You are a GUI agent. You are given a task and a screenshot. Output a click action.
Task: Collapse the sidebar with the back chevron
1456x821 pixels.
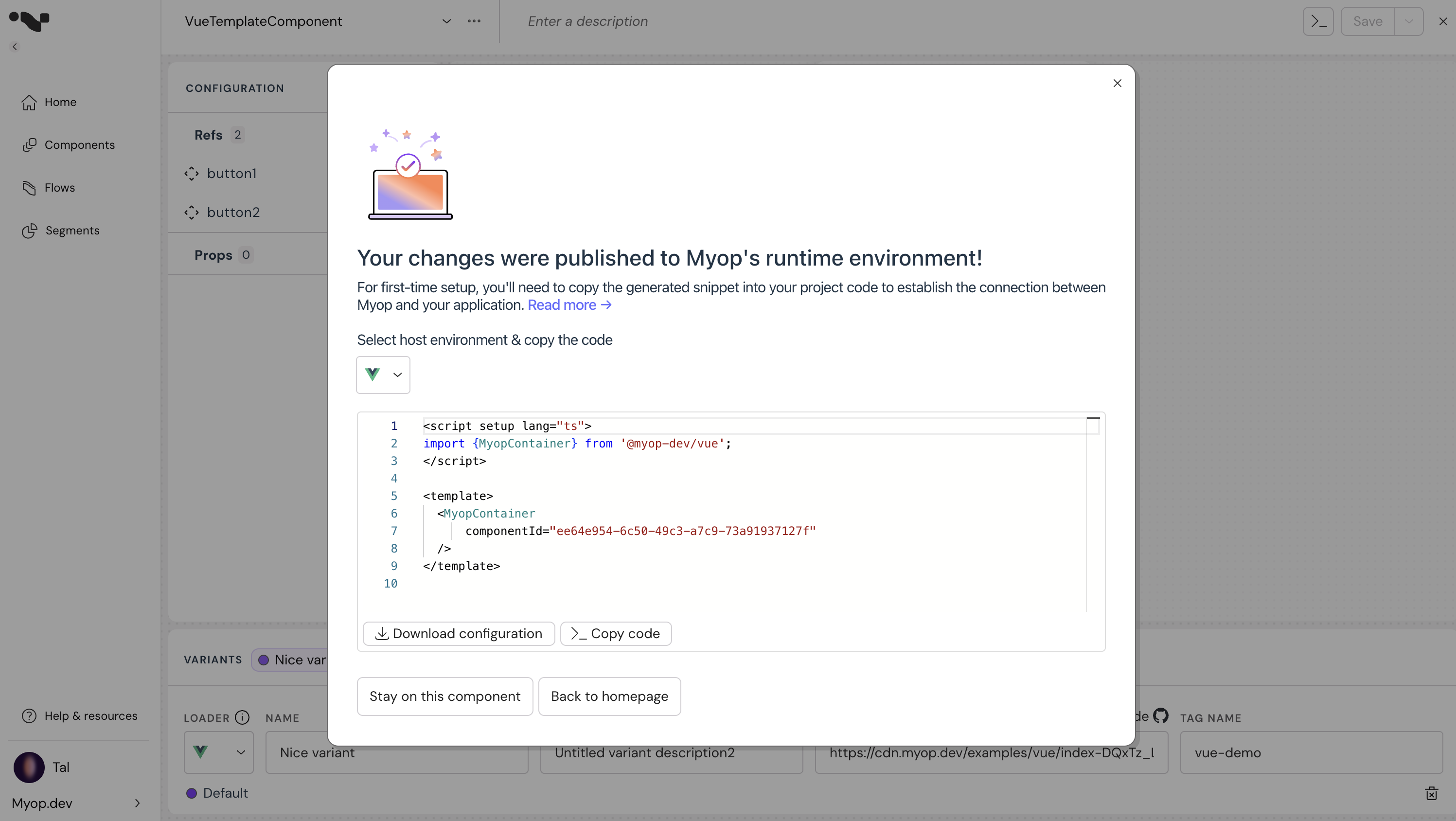tap(15, 47)
